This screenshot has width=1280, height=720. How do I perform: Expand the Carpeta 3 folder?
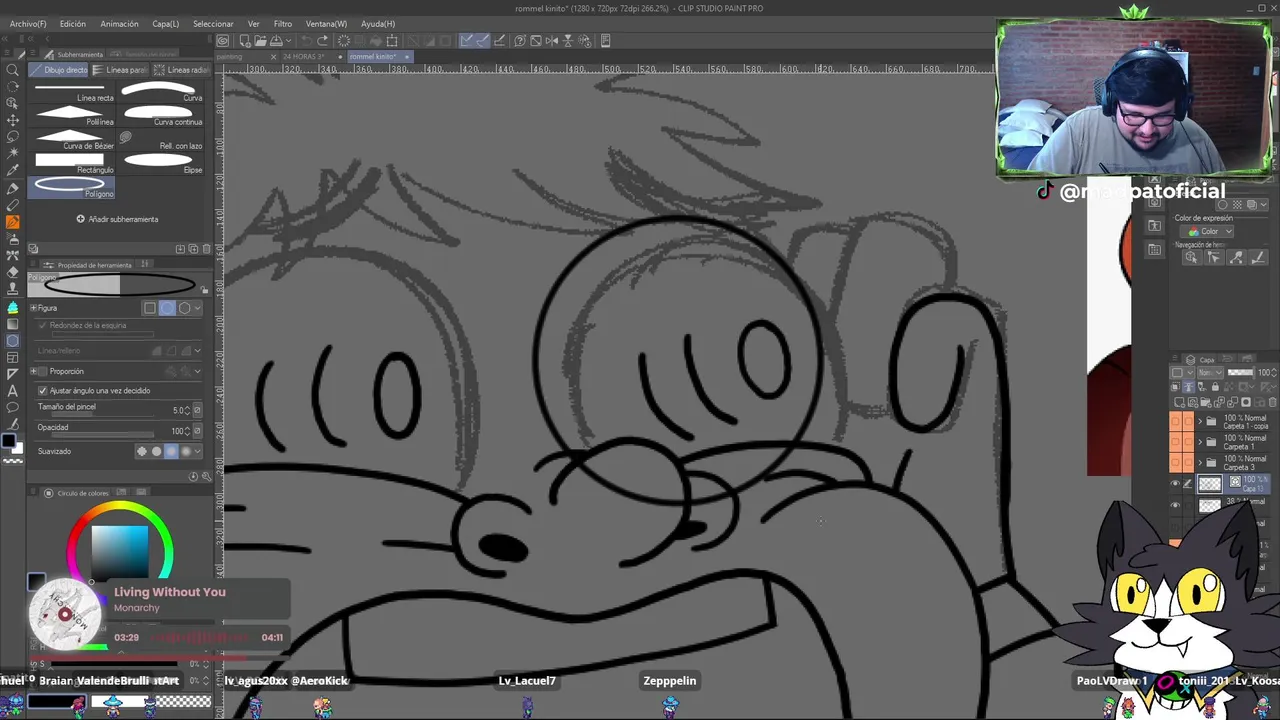point(1202,463)
